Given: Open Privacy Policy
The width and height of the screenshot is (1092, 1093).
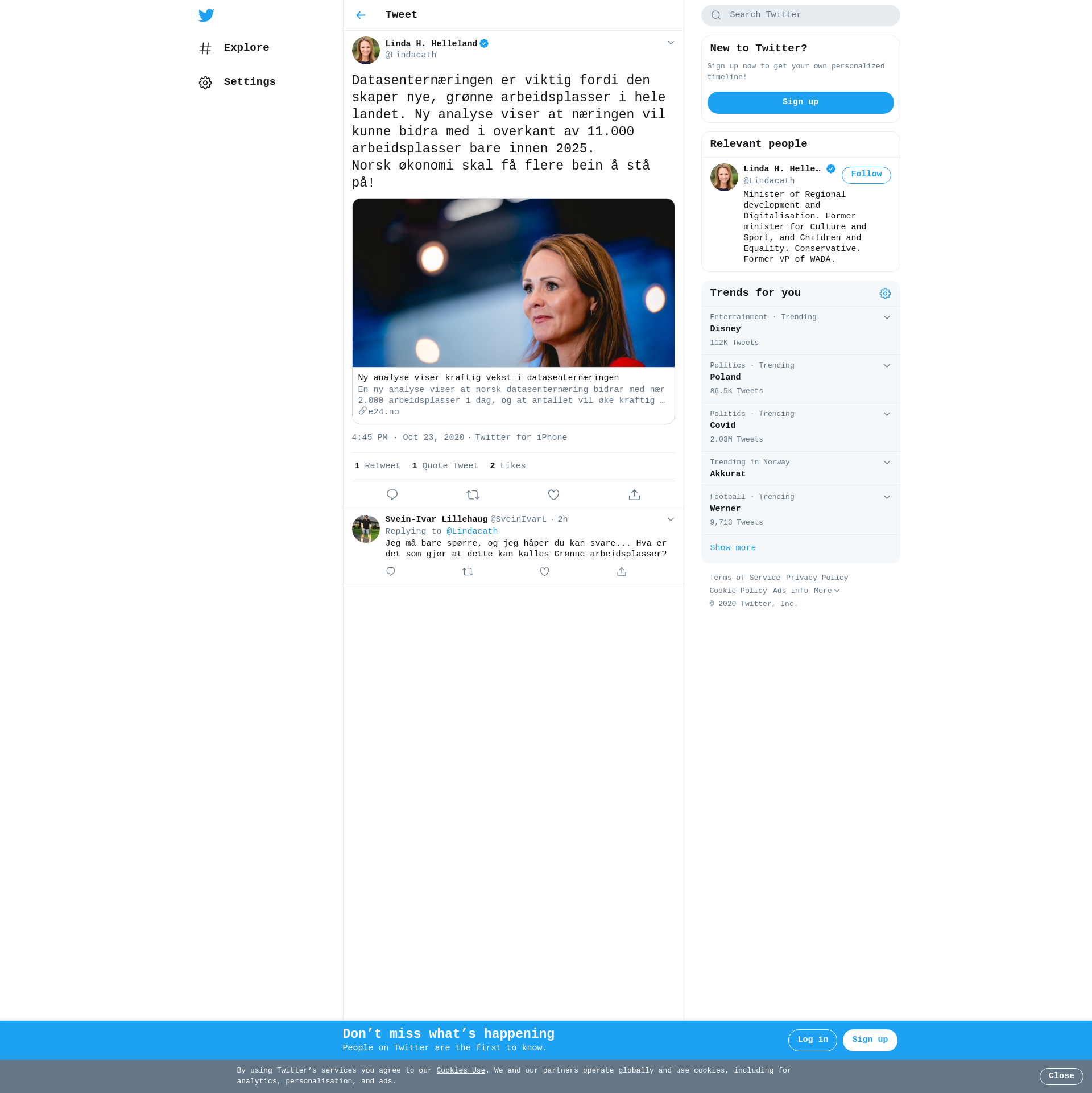Looking at the screenshot, I should [x=817, y=578].
